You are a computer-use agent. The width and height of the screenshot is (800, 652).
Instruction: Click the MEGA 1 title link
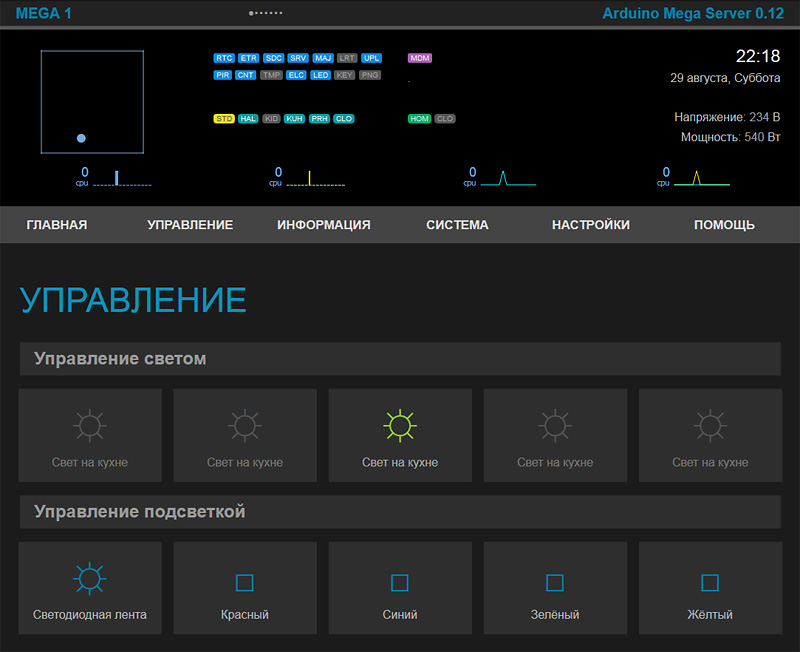[43, 13]
